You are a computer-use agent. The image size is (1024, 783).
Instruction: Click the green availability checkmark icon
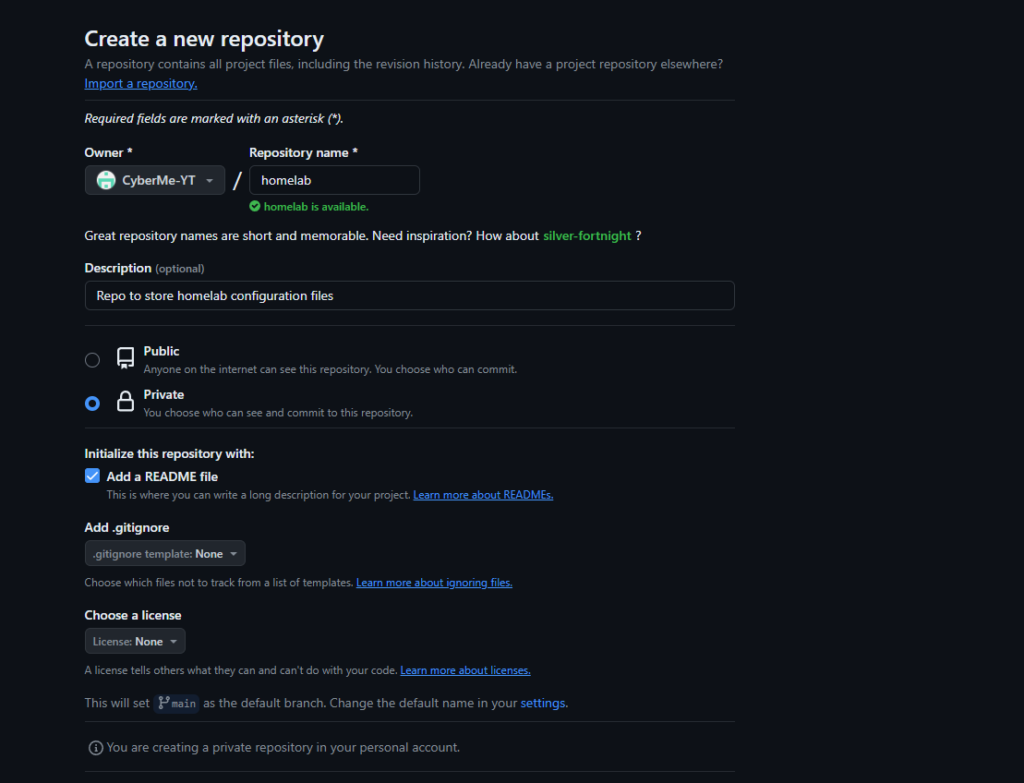coord(255,207)
